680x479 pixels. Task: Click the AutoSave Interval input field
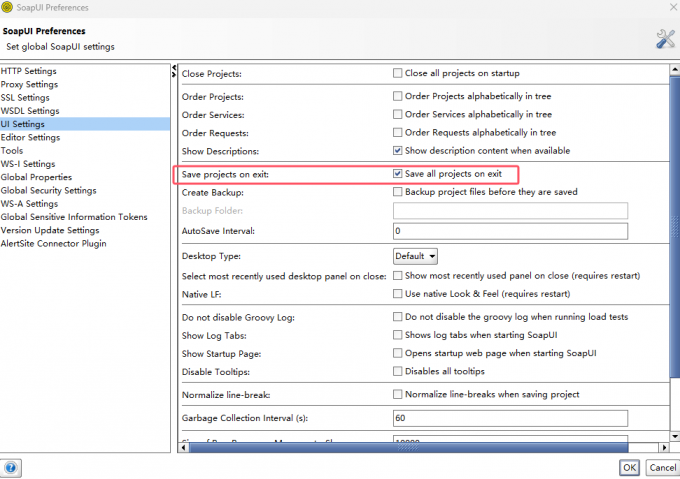(x=510, y=231)
